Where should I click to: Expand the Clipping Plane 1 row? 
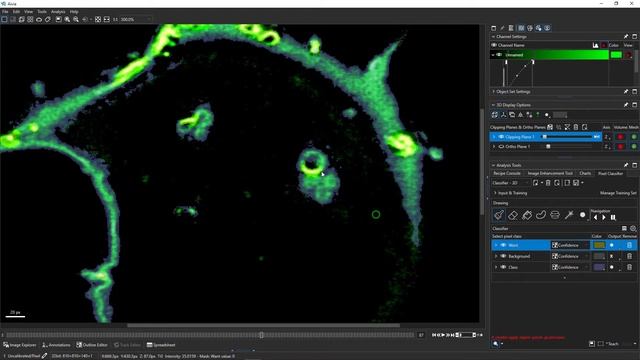(x=494, y=137)
